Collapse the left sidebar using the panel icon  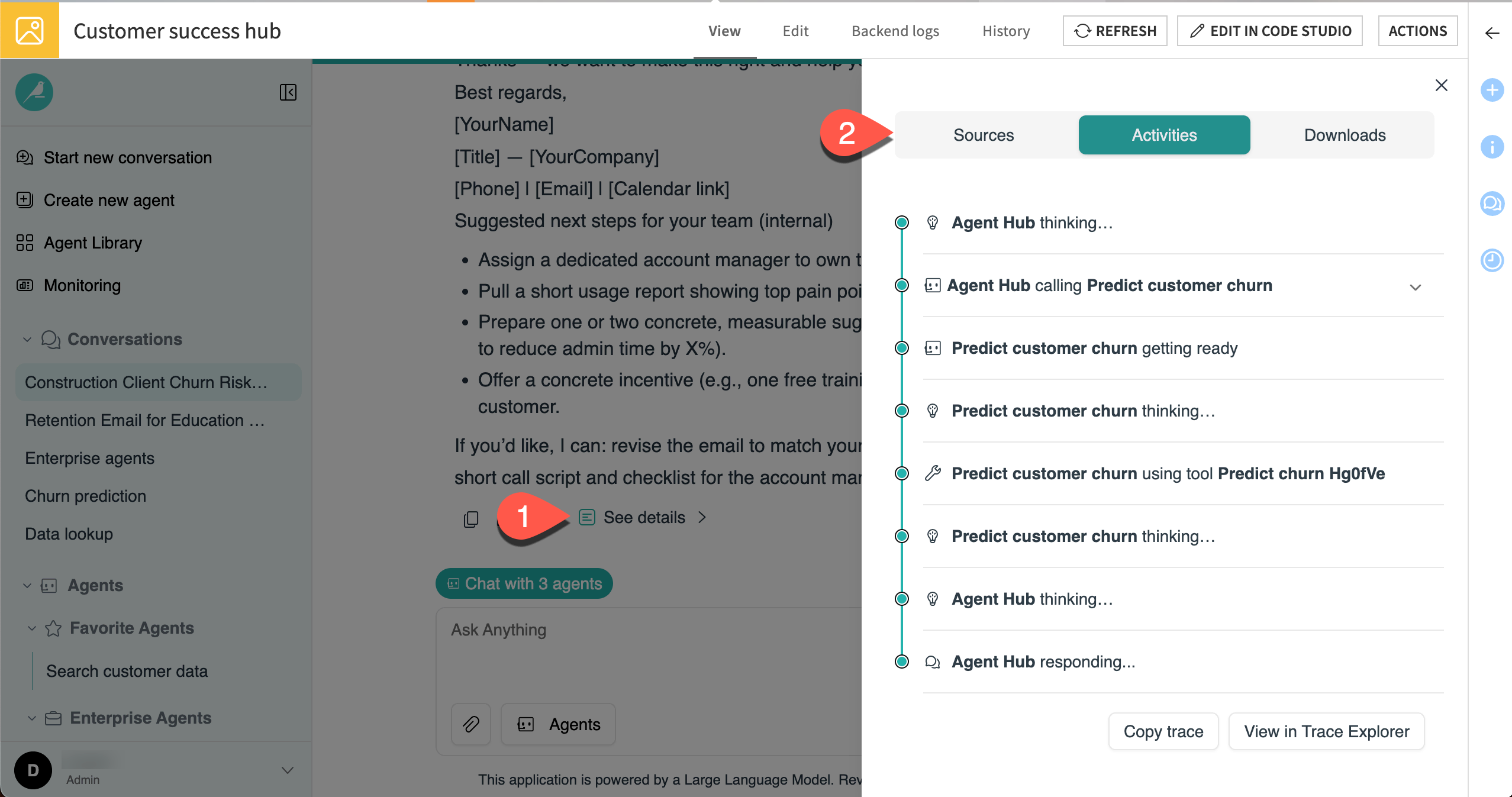[x=288, y=92]
